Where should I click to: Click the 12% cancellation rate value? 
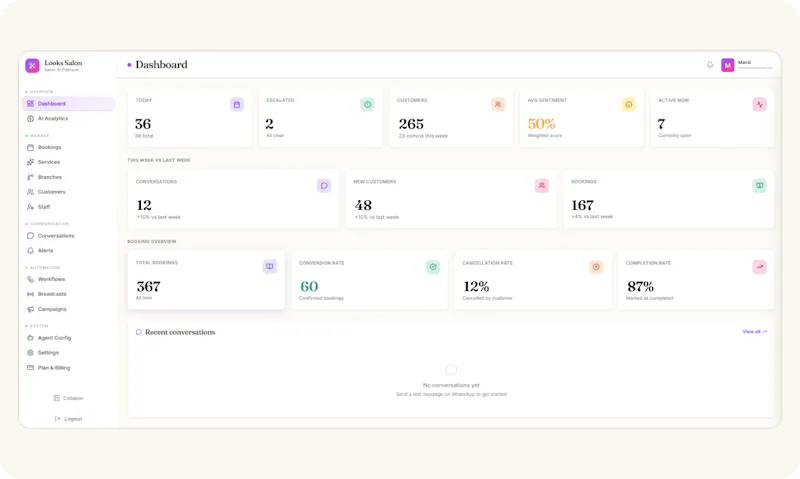pos(476,286)
